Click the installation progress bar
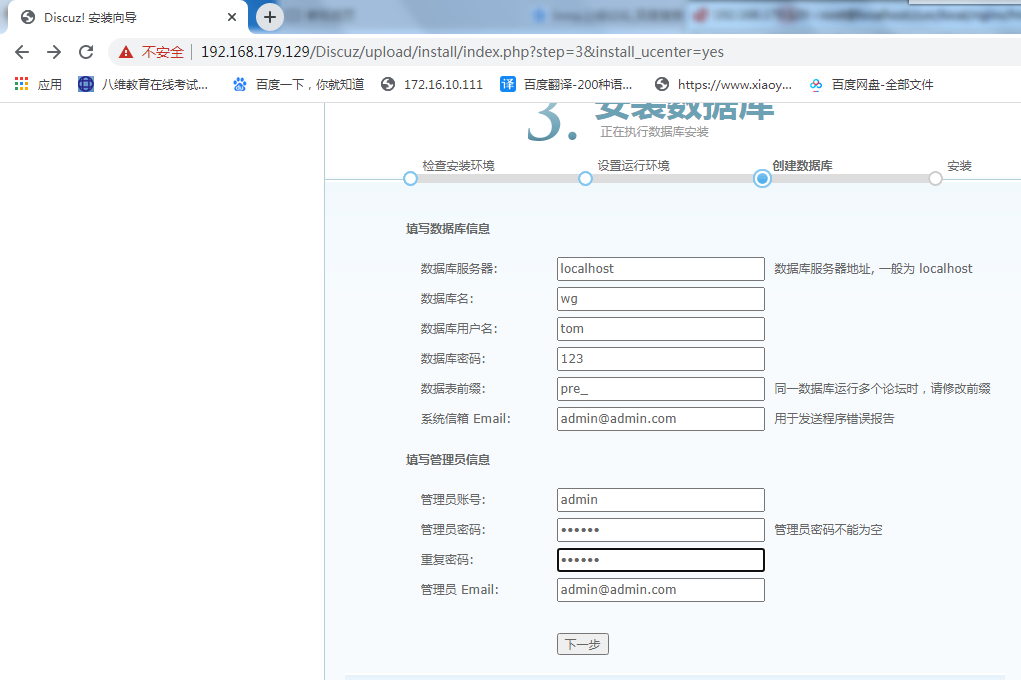 coord(670,178)
